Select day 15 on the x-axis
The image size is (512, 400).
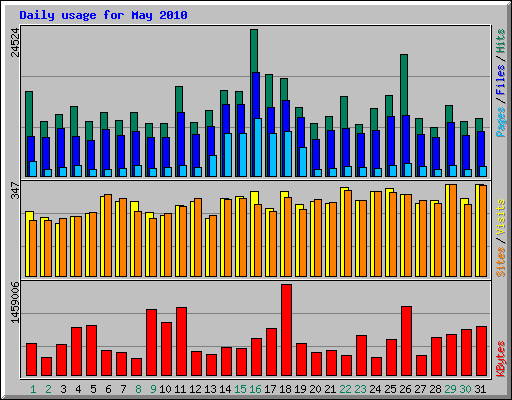click(240, 389)
